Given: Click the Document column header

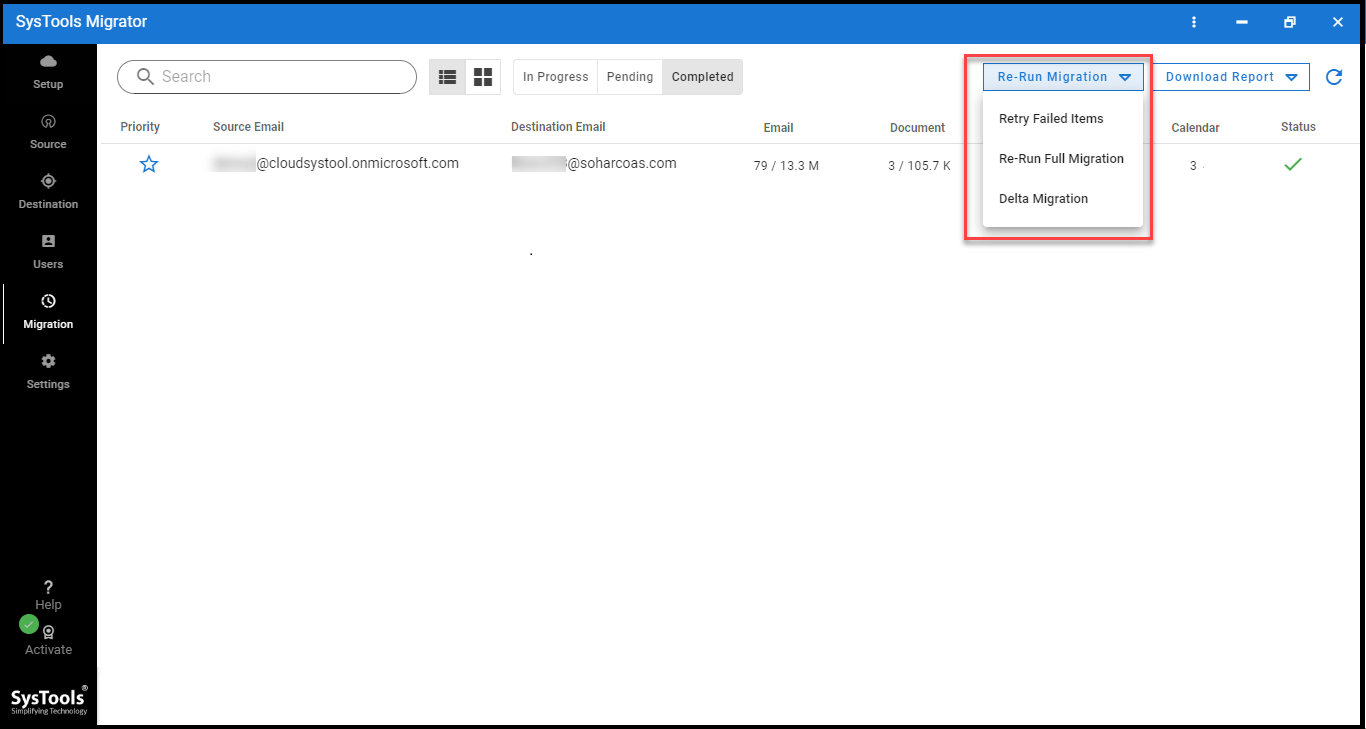Looking at the screenshot, I should tap(917, 128).
